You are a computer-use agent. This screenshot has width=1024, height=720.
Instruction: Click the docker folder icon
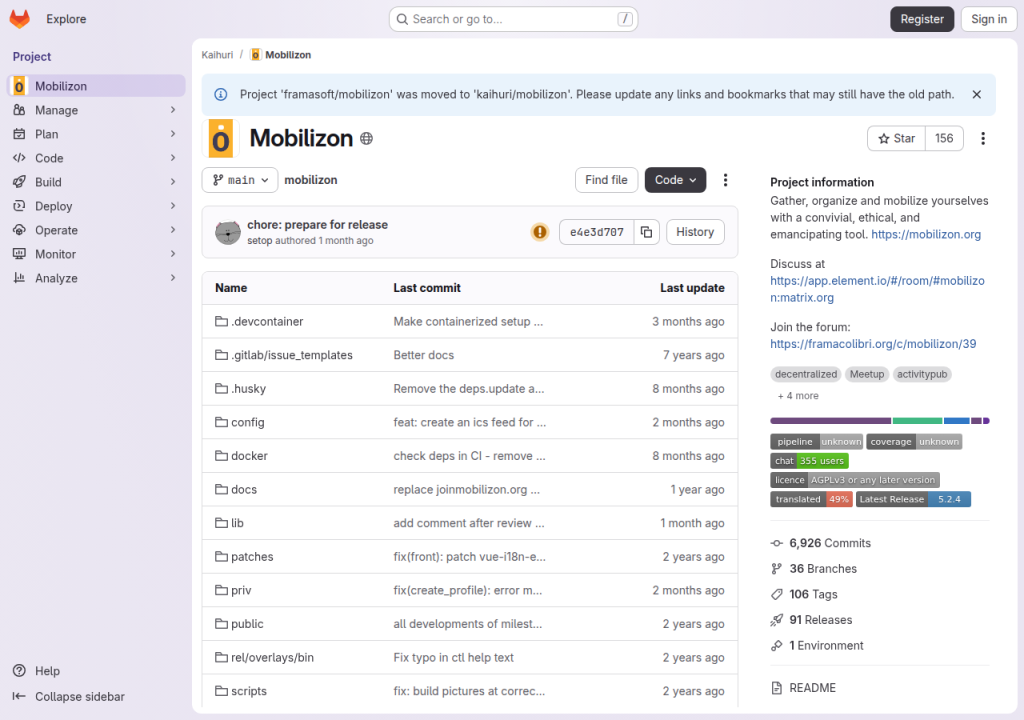221,455
